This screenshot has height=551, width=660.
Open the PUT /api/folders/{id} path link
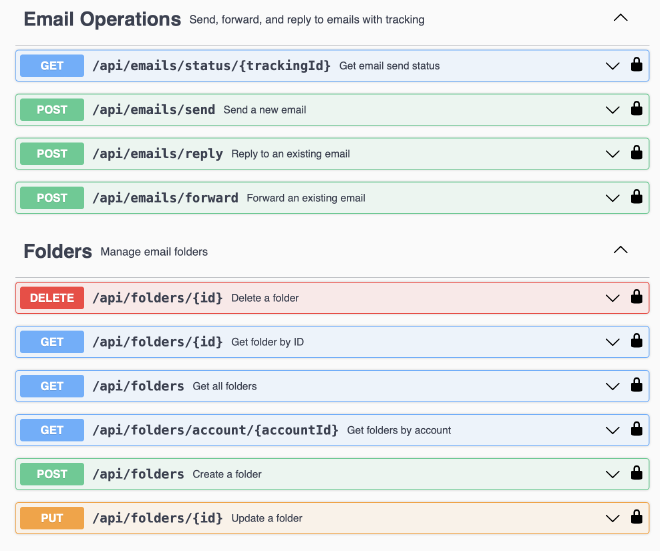[x=157, y=518]
